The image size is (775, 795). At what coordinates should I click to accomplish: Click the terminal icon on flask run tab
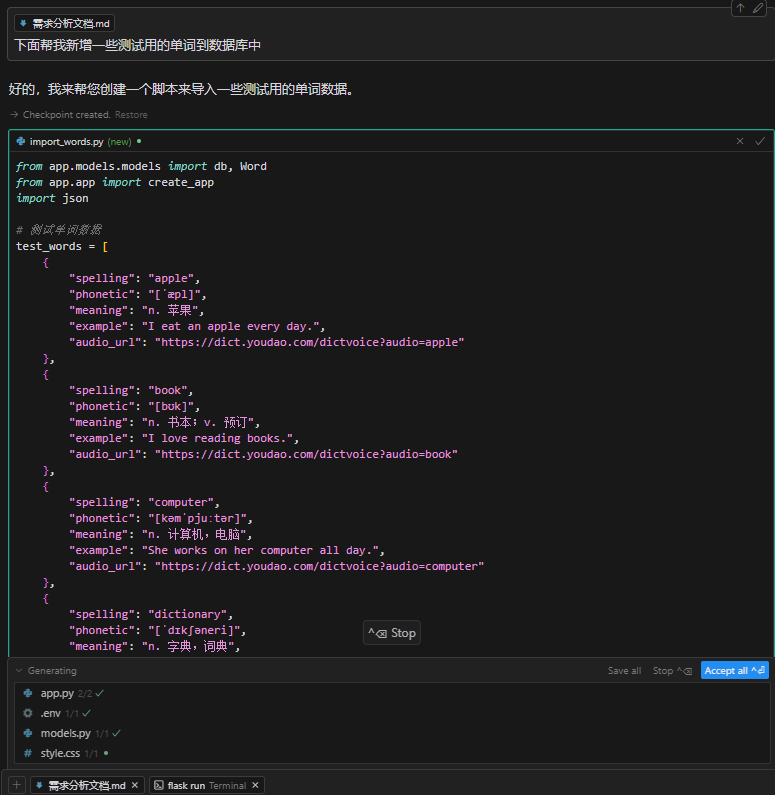[x=159, y=785]
